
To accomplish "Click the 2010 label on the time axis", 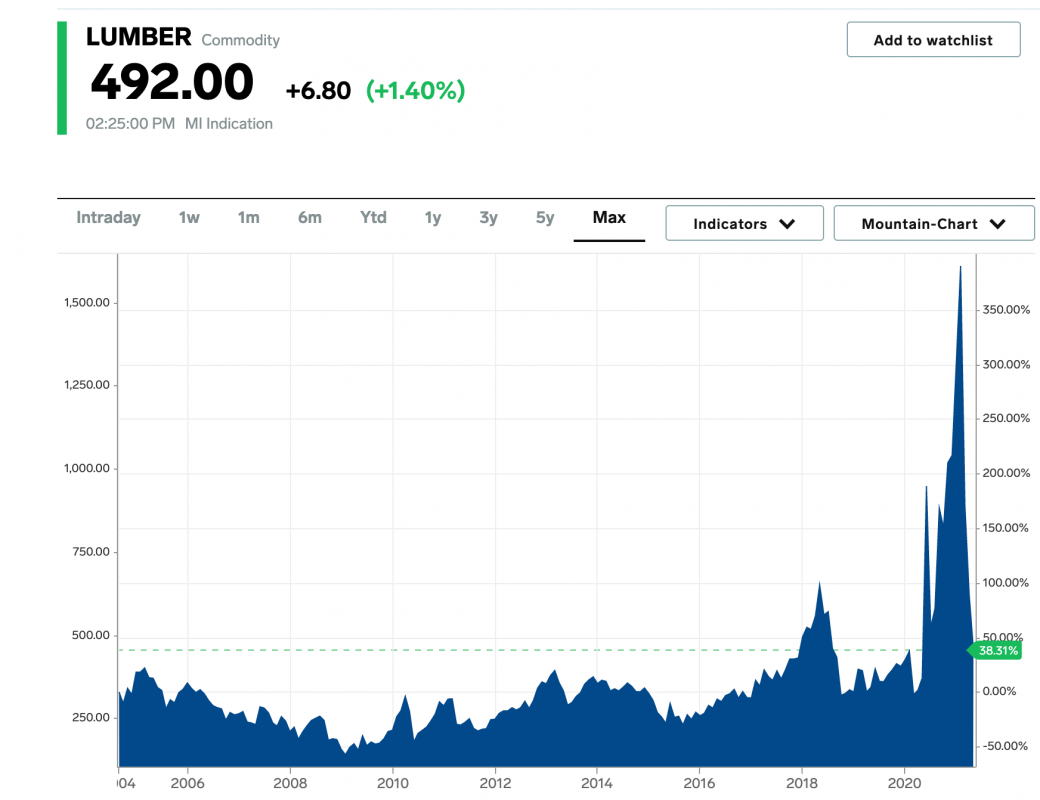I will pyautogui.click(x=393, y=783).
